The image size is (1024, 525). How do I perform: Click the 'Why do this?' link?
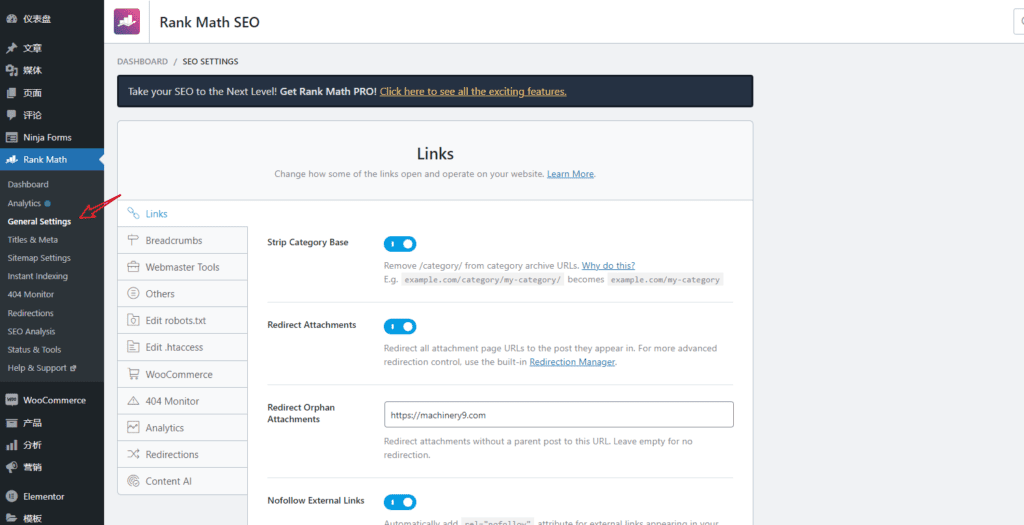pos(608,265)
